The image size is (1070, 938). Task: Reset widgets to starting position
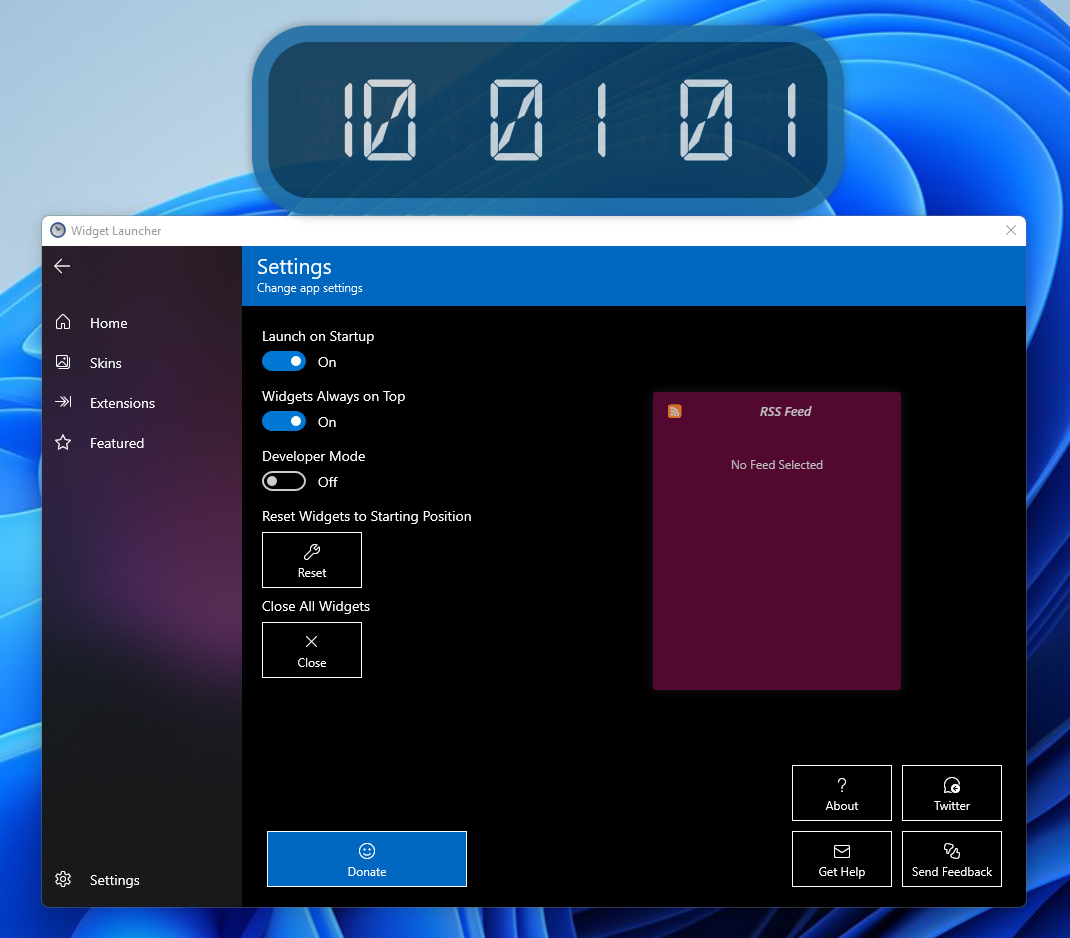coord(311,560)
